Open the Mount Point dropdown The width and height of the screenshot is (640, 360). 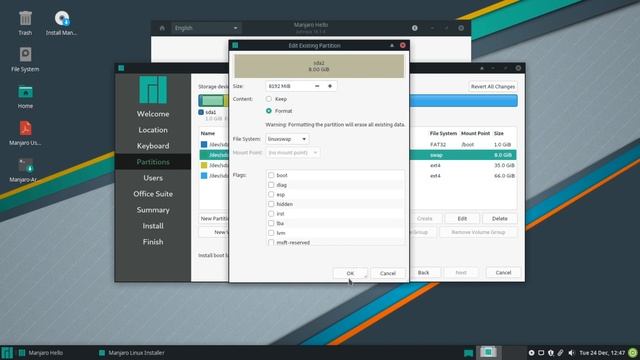(293, 153)
